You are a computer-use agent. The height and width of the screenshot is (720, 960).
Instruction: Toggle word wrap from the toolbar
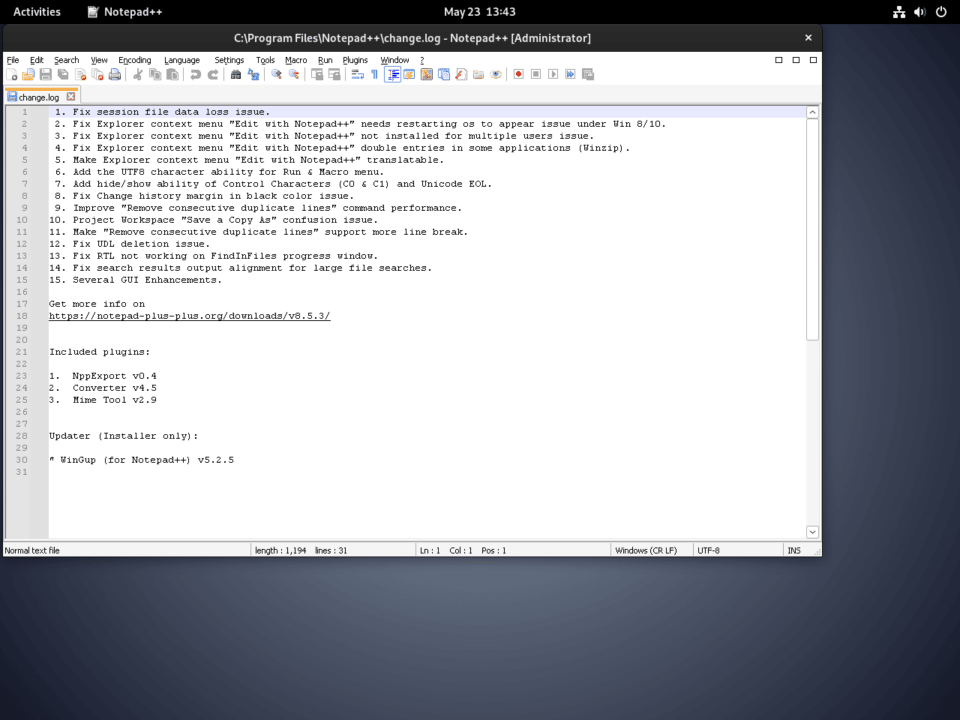[x=355, y=74]
